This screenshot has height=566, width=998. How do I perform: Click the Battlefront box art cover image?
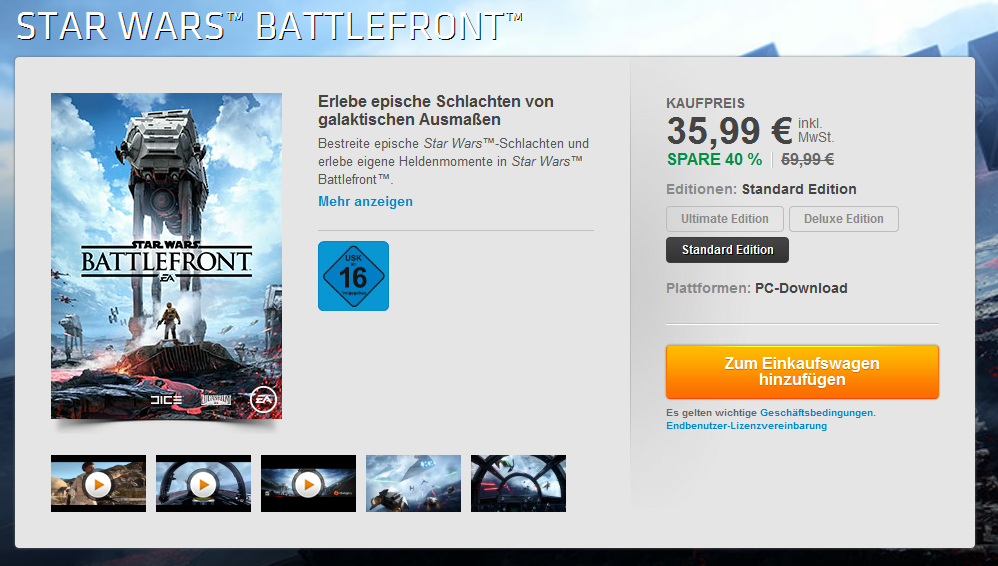click(x=166, y=256)
